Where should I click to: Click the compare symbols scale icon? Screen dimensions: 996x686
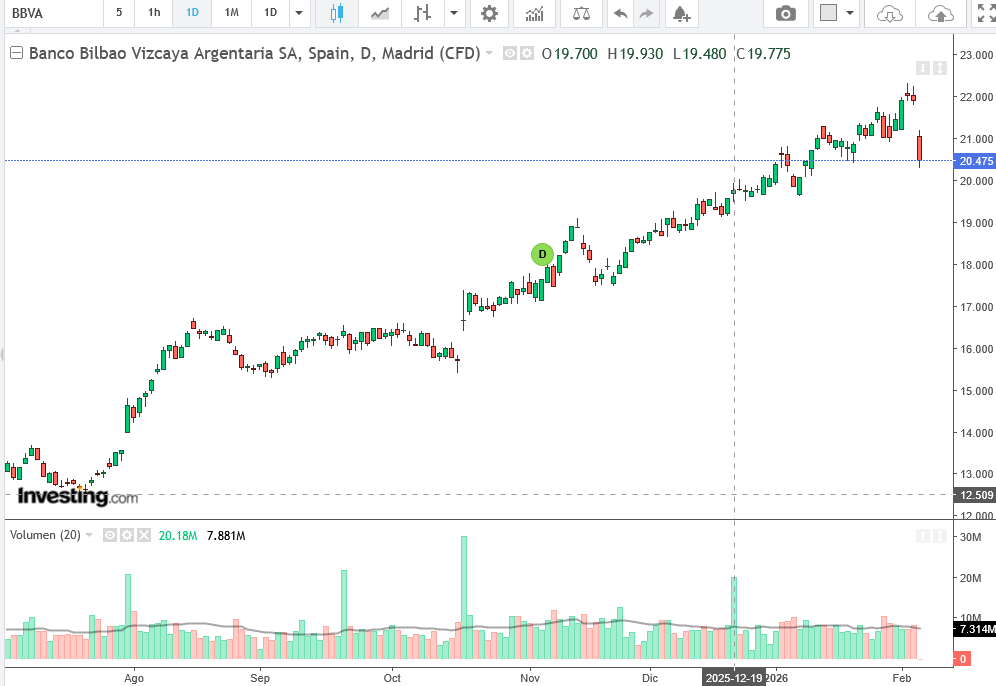pyautogui.click(x=580, y=13)
